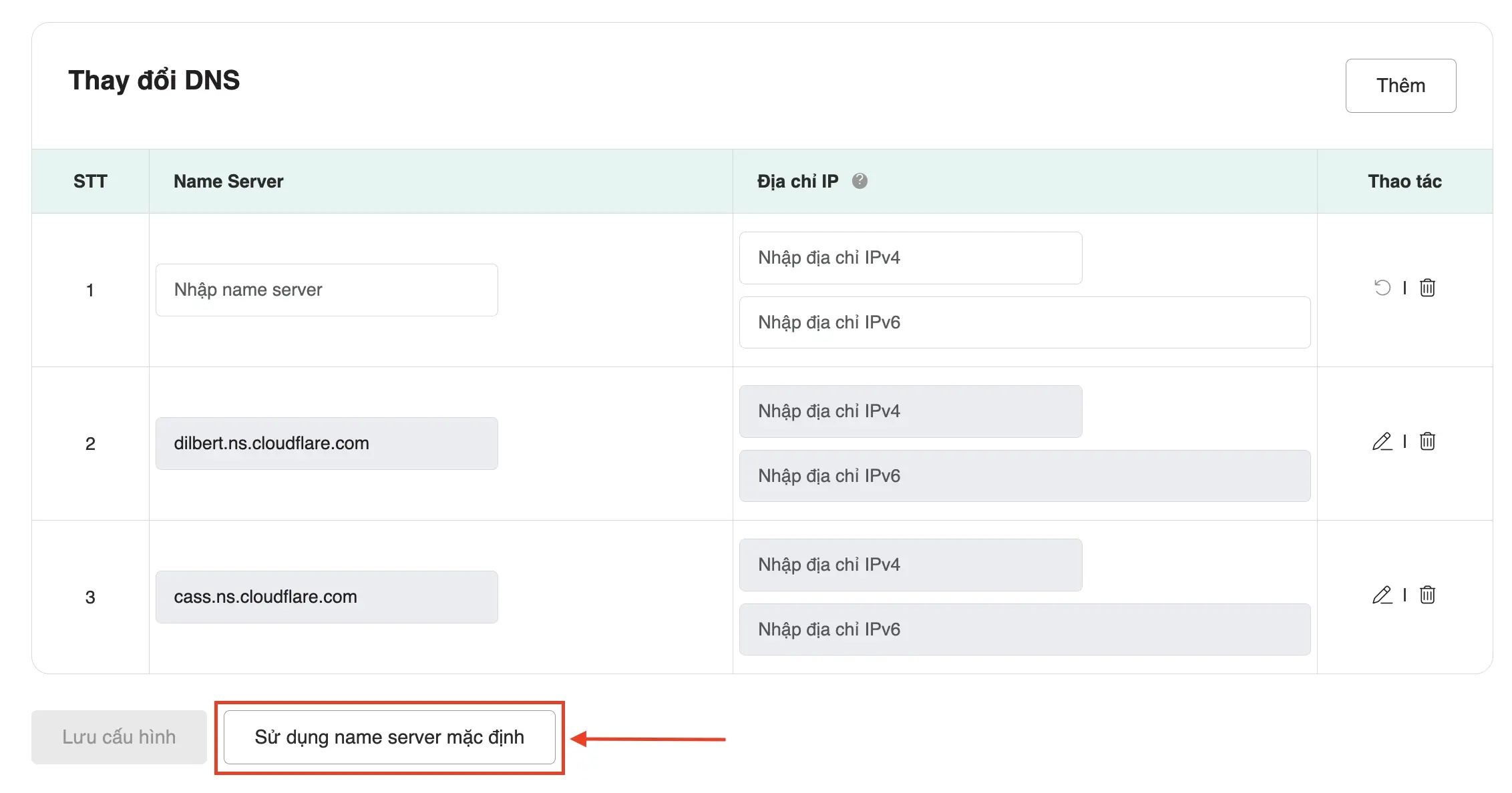This screenshot has height=793, width=1512.
Task: Edit dilbert.ns.cloudflare.com using pencil icon
Action: (x=1382, y=441)
